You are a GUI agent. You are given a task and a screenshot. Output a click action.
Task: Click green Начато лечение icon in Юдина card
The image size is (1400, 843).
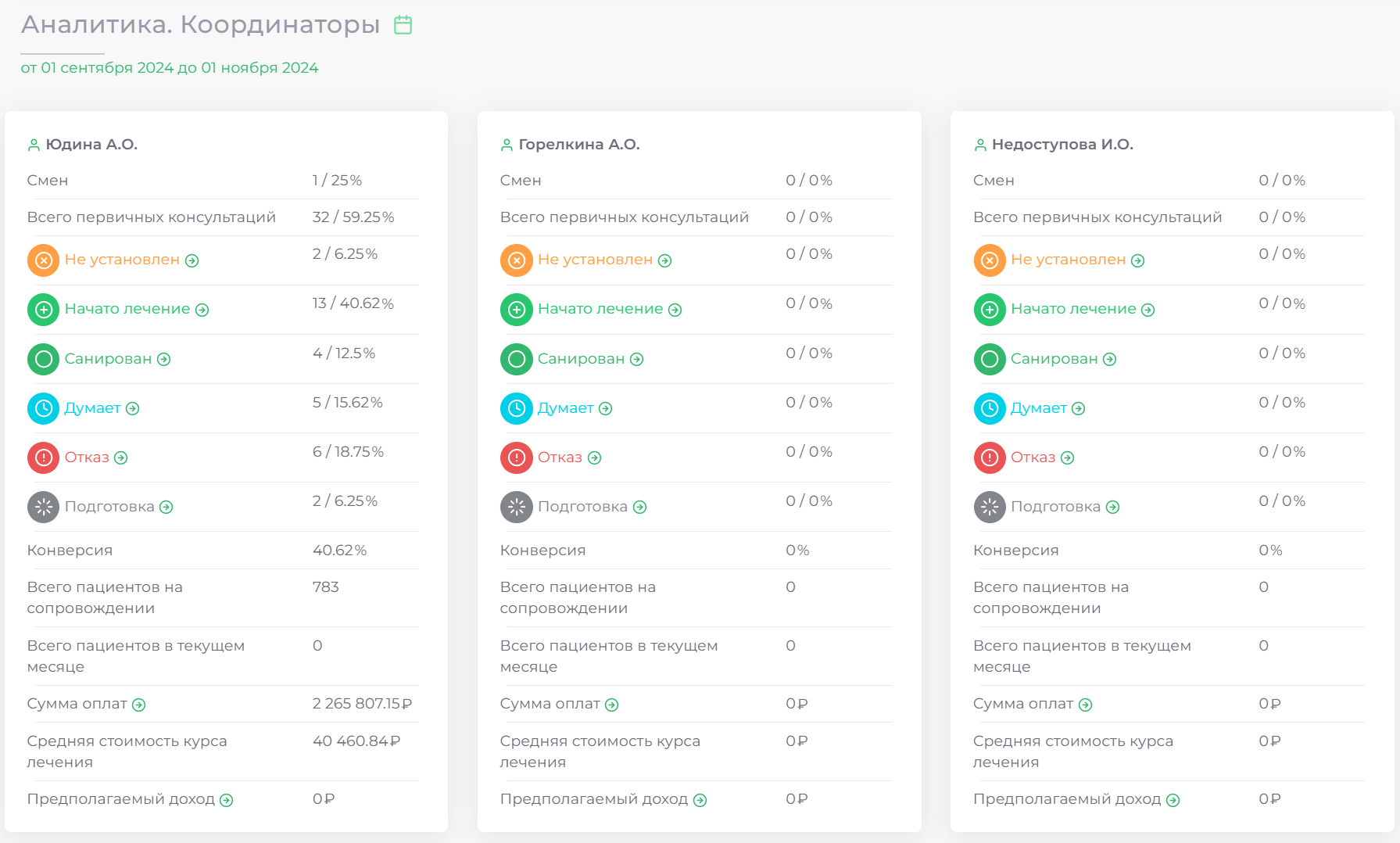coord(44,310)
